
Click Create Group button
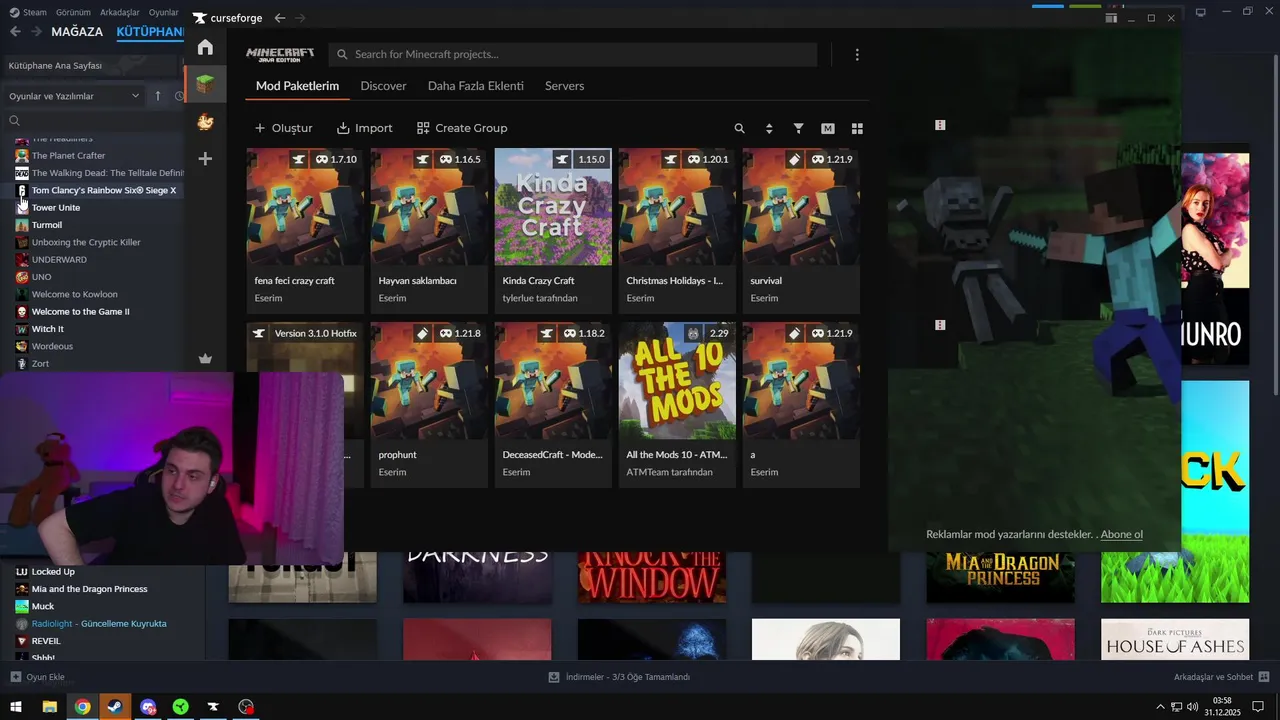click(462, 128)
